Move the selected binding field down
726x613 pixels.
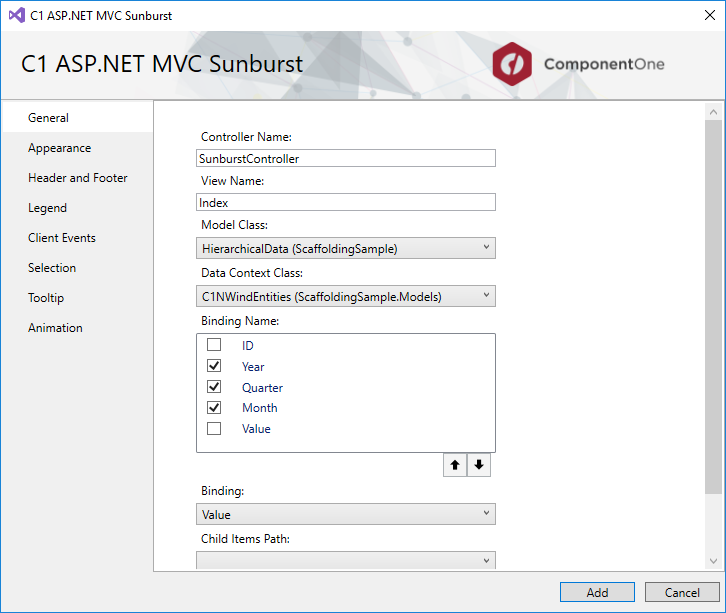click(x=479, y=465)
